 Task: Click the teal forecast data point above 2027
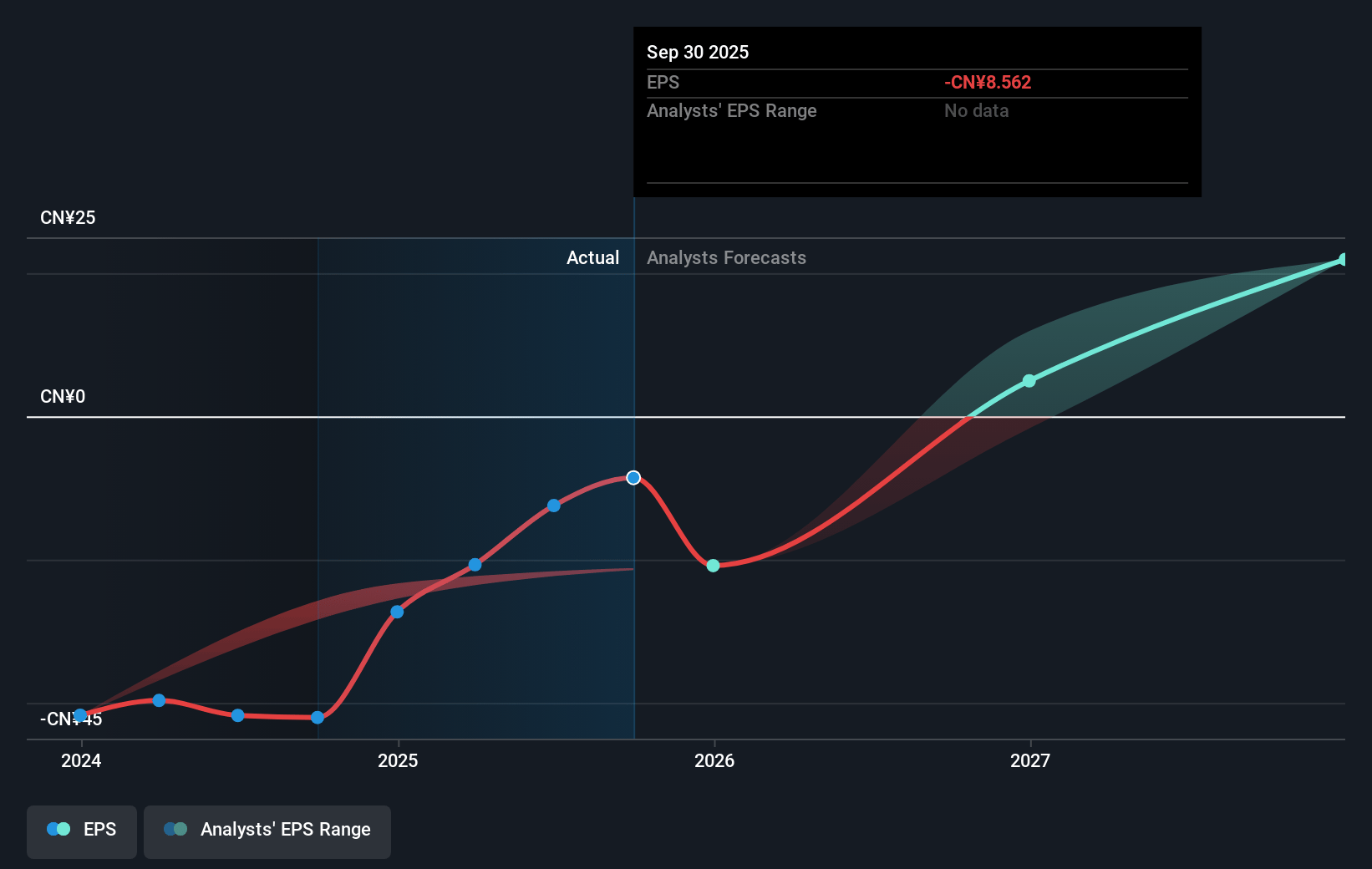[1029, 381]
